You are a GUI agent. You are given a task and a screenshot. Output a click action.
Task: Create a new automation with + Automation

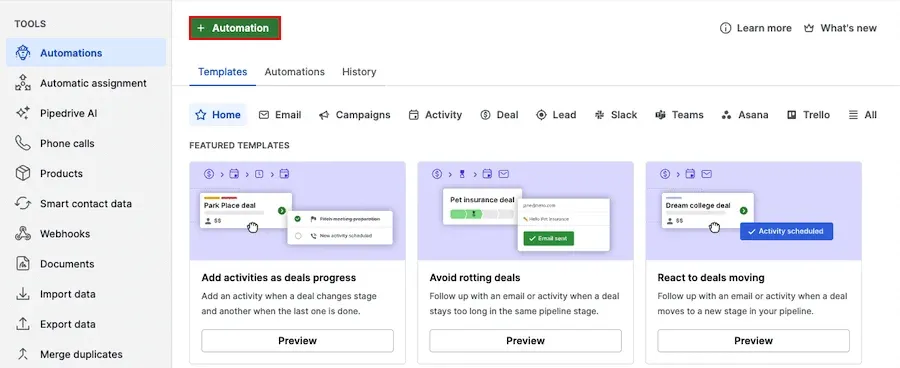pos(235,28)
